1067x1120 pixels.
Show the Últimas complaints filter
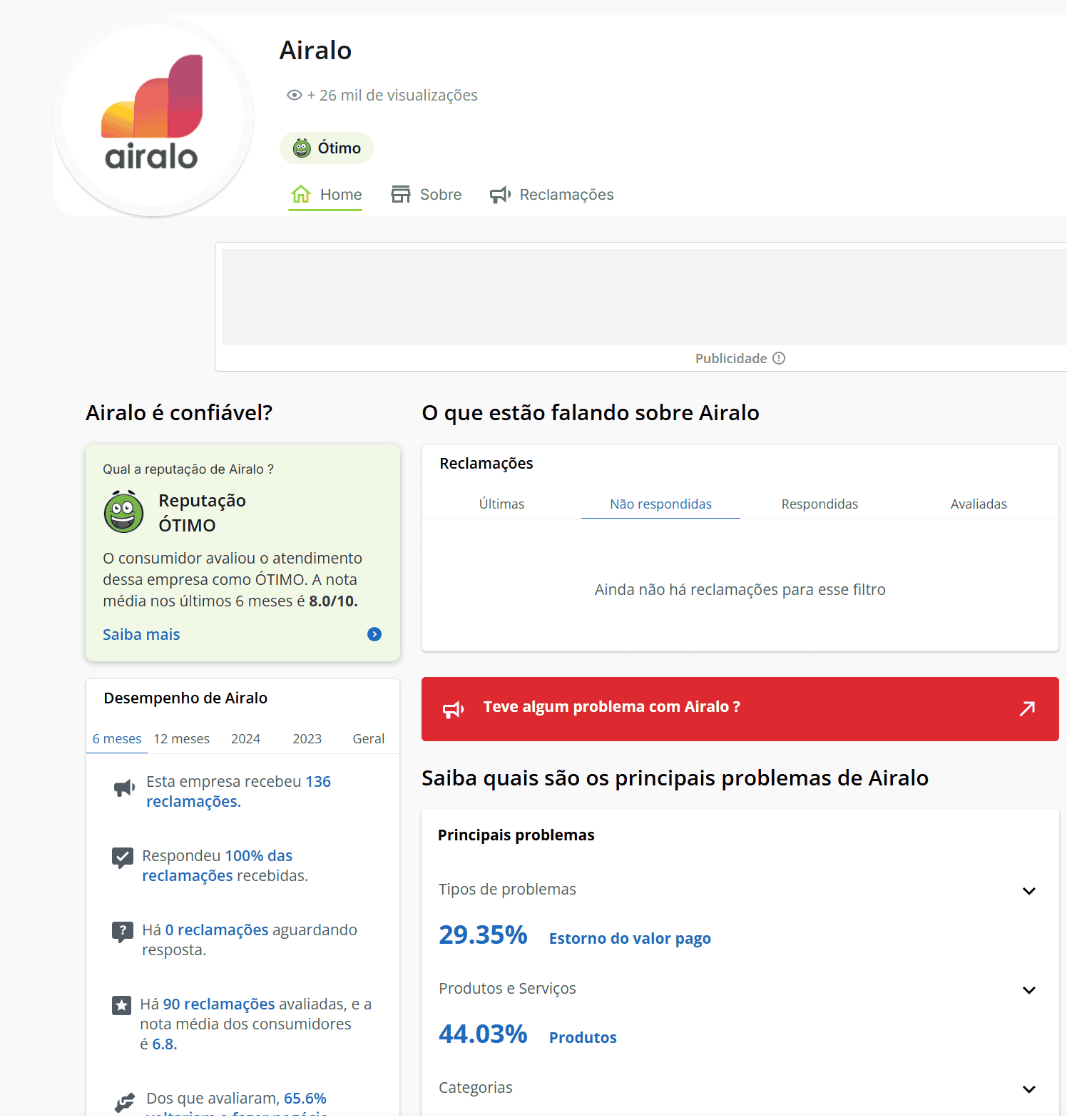pyautogui.click(x=501, y=504)
